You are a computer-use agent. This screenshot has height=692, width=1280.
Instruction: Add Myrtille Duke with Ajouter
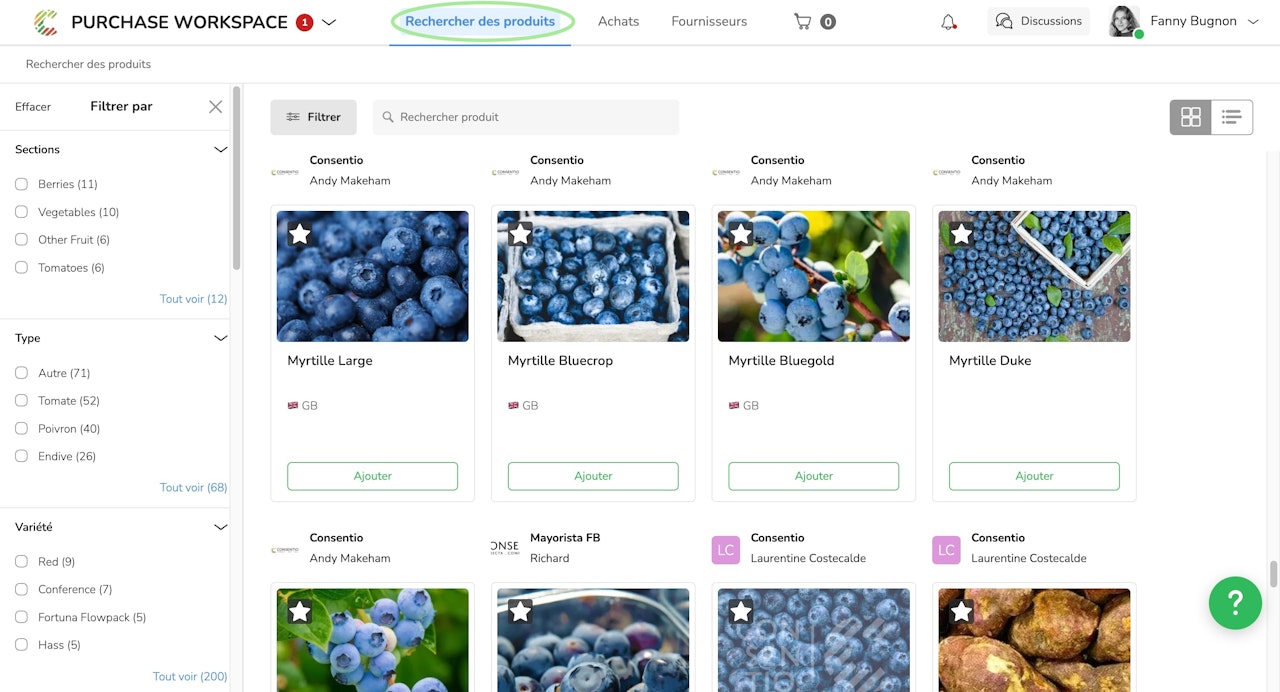(1034, 476)
